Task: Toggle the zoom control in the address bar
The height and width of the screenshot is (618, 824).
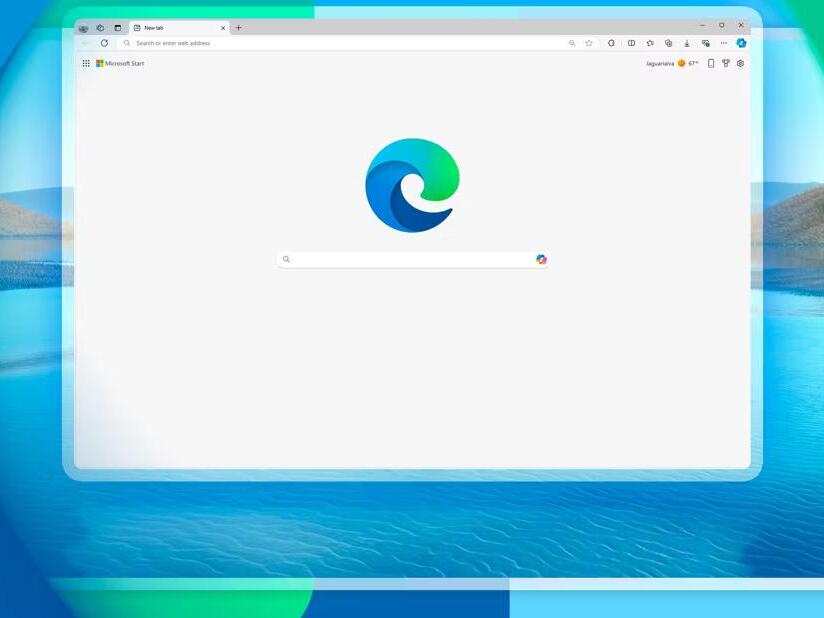Action: tap(572, 43)
